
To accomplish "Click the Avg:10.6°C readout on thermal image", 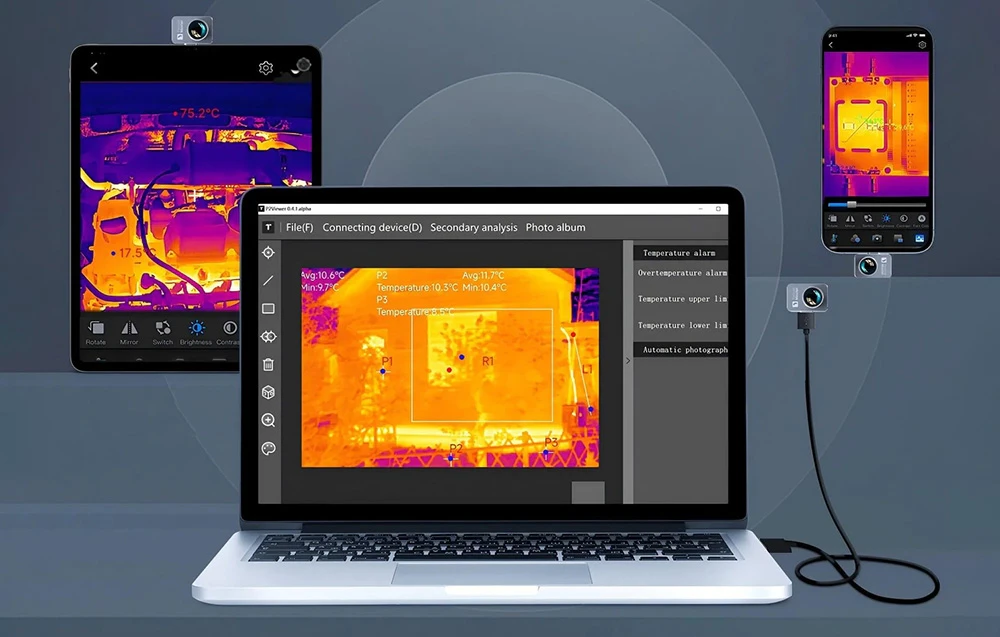I will [x=323, y=275].
